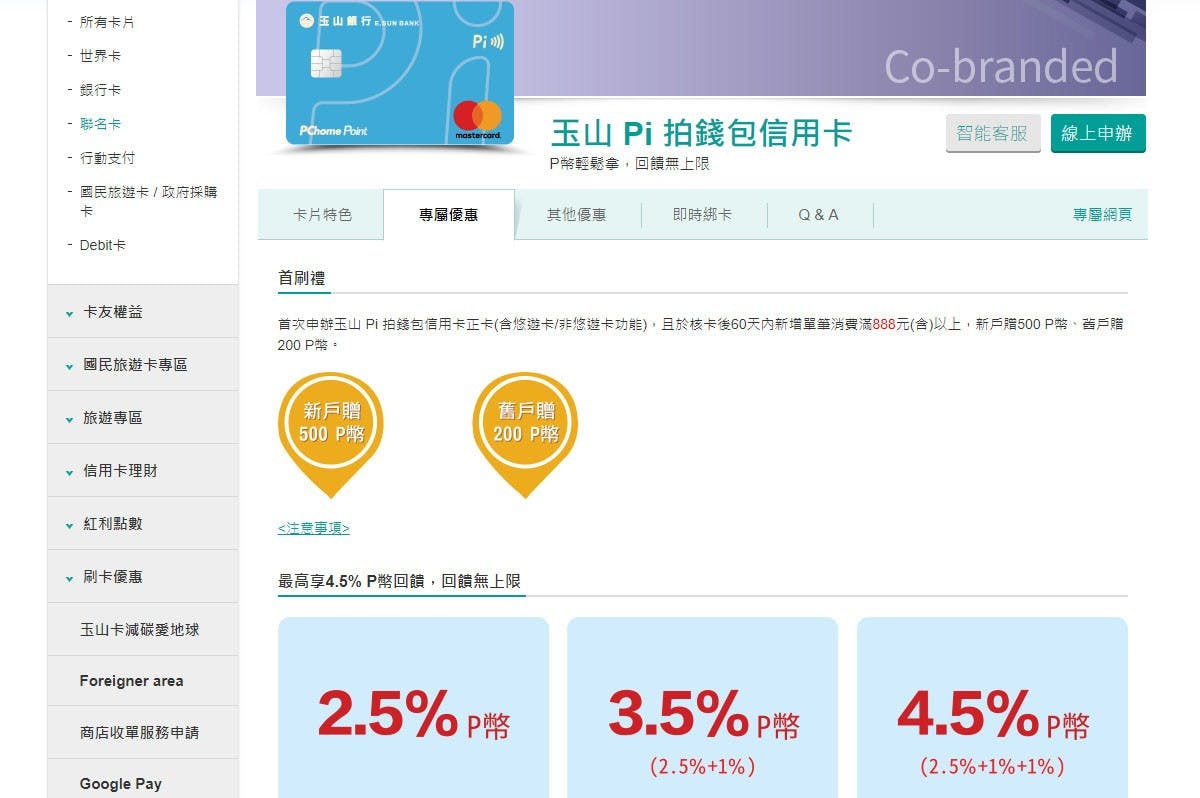Click the 線上申辦 apply button
This screenshot has width=1200, height=798.
point(1098,133)
